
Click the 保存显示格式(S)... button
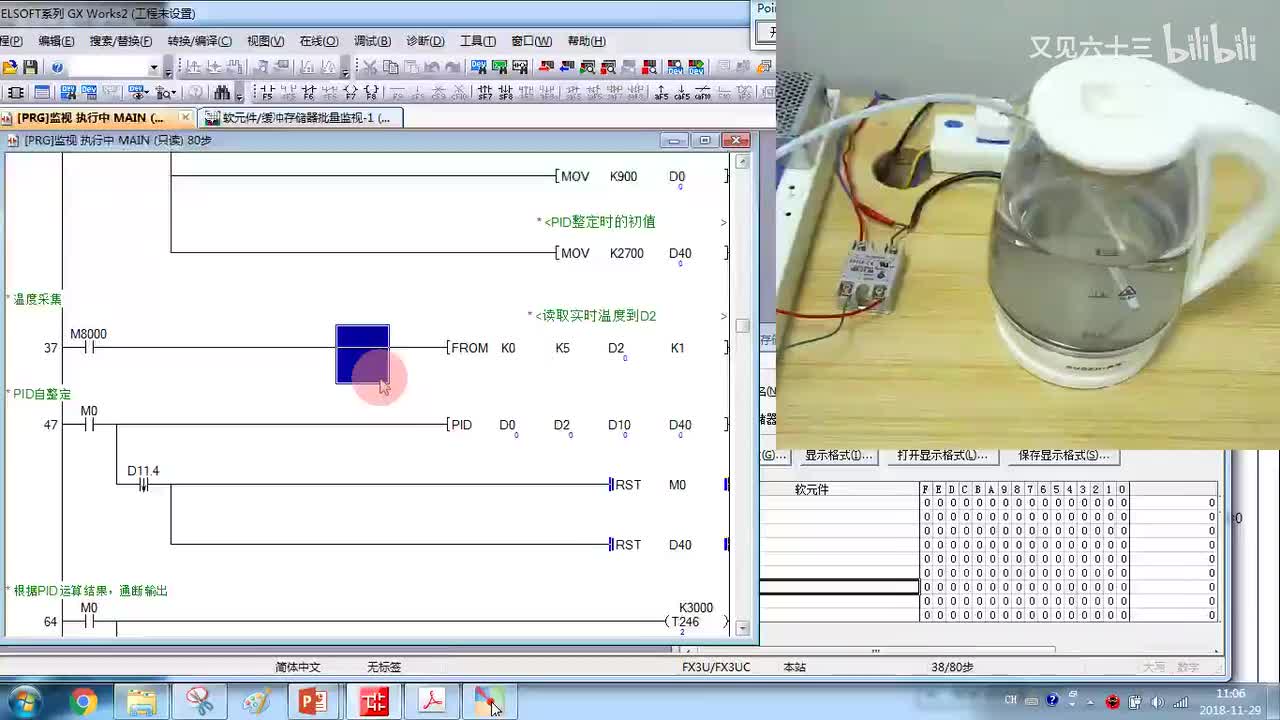click(1064, 456)
